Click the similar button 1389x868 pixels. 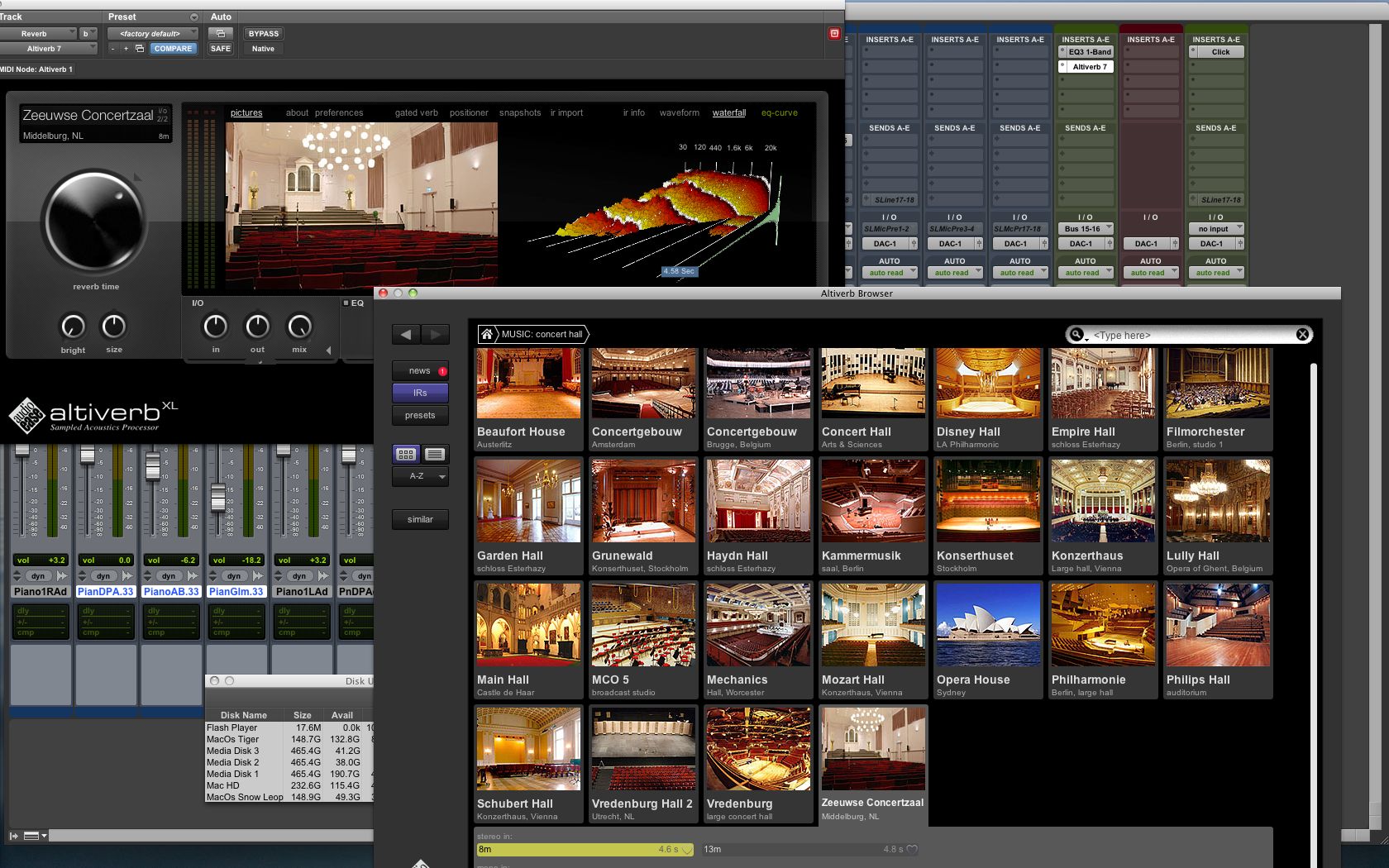pyautogui.click(x=420, y=520)
